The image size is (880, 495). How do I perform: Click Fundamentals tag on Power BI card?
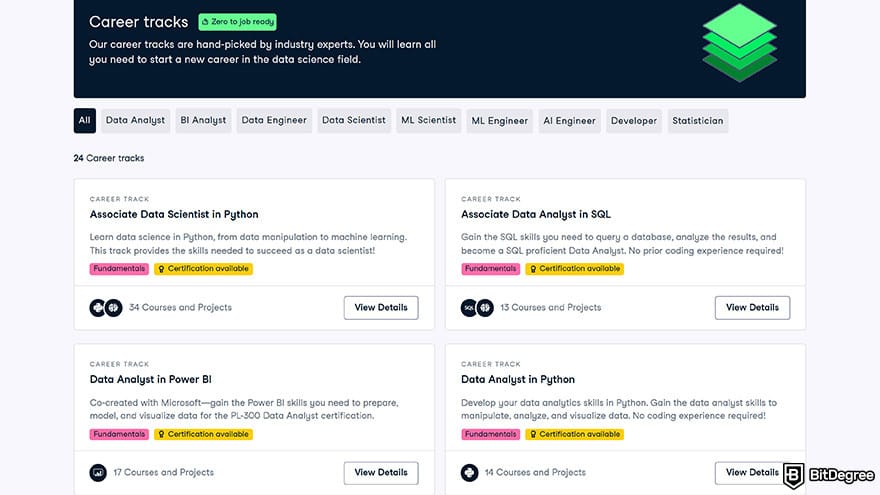point(119,434)
